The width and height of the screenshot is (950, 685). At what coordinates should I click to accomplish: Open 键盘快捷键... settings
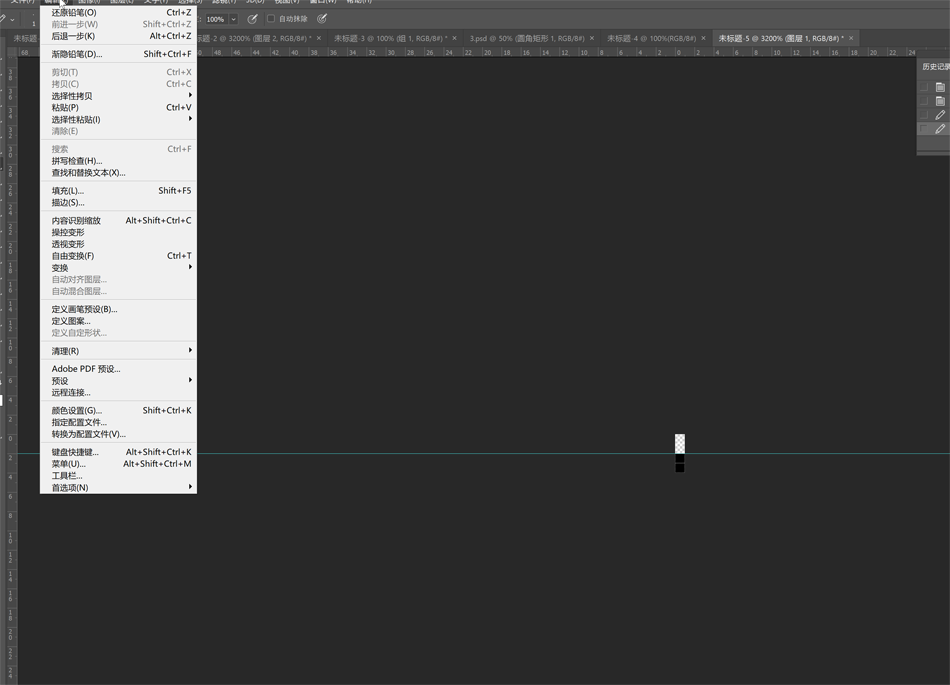[118, 452]
